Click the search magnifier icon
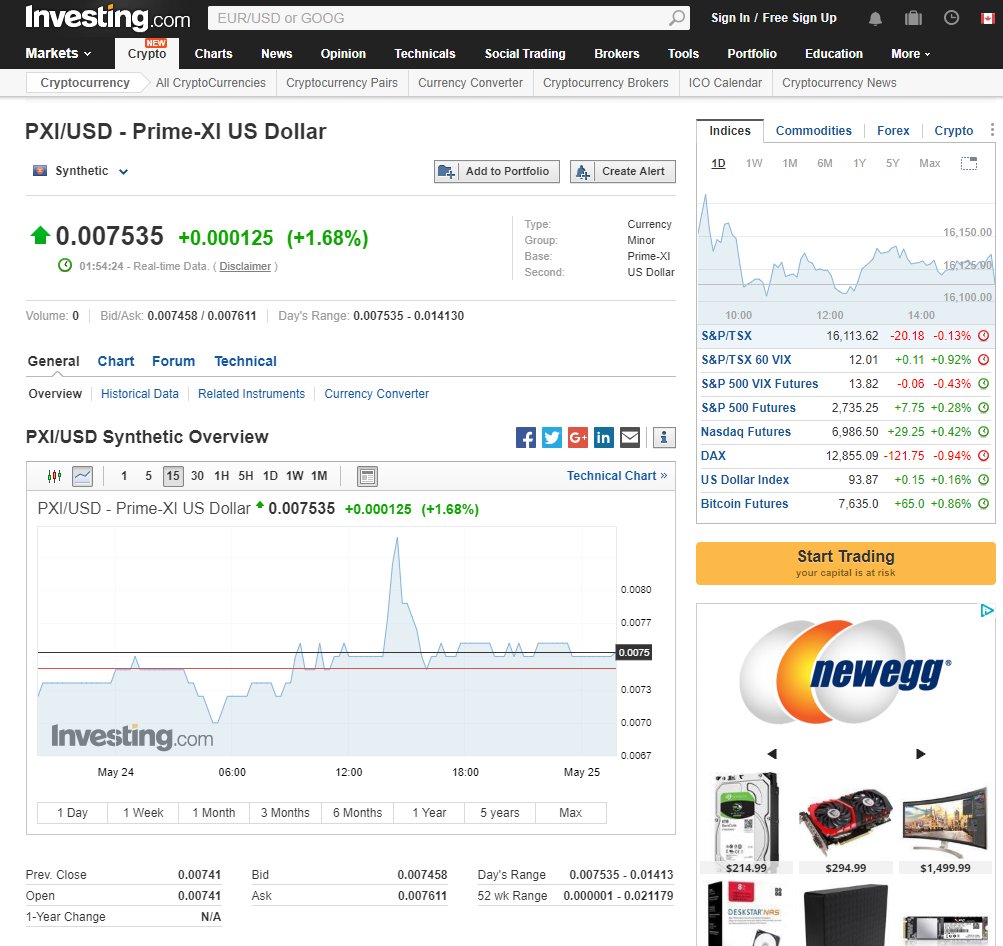Viewport: 1003px width, 946px height. (676, 18)
